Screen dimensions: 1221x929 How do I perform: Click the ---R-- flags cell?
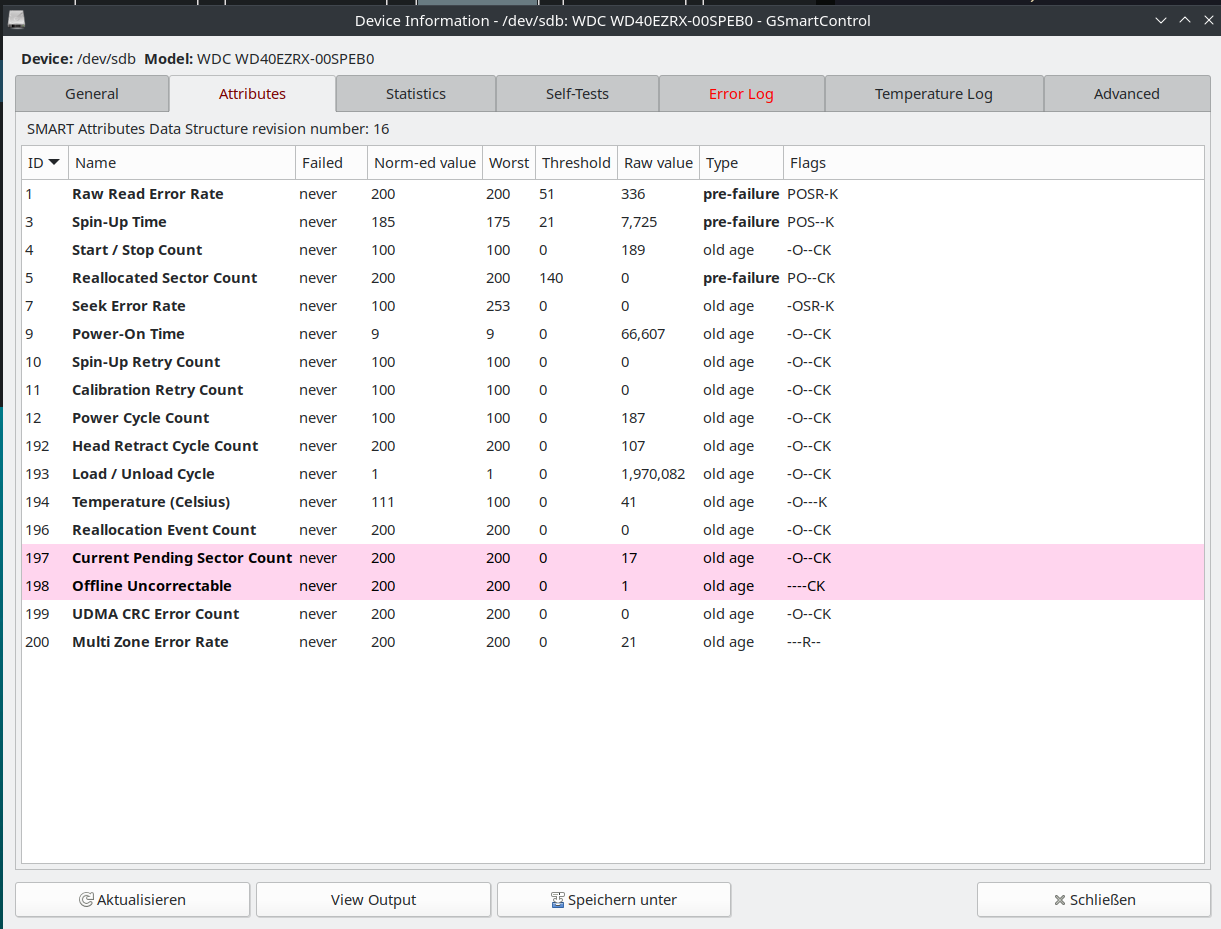point(804,642)
